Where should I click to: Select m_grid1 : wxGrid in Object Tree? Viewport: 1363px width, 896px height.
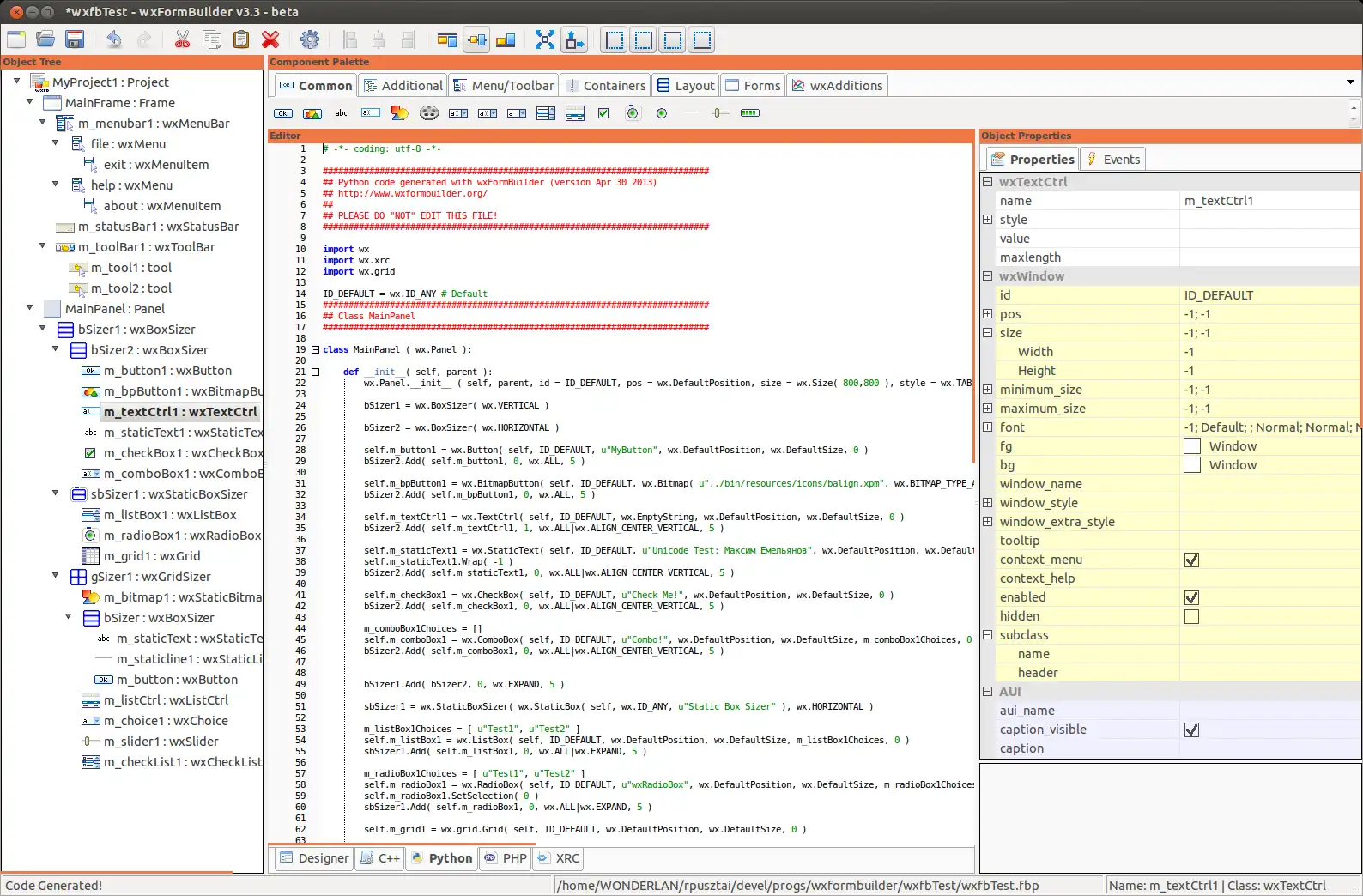click(151, 556)
